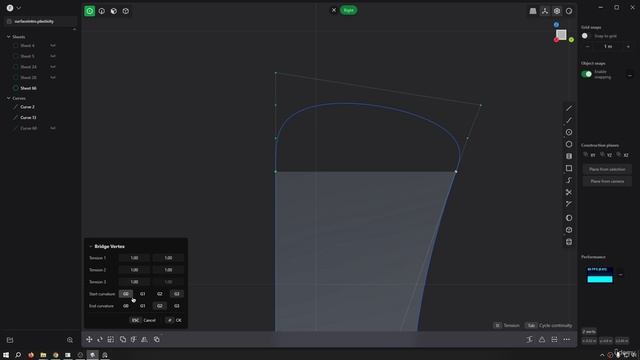Screen dimensions: 640x360
Task: Select Curve 11 in the outliner
Action: 28,118
